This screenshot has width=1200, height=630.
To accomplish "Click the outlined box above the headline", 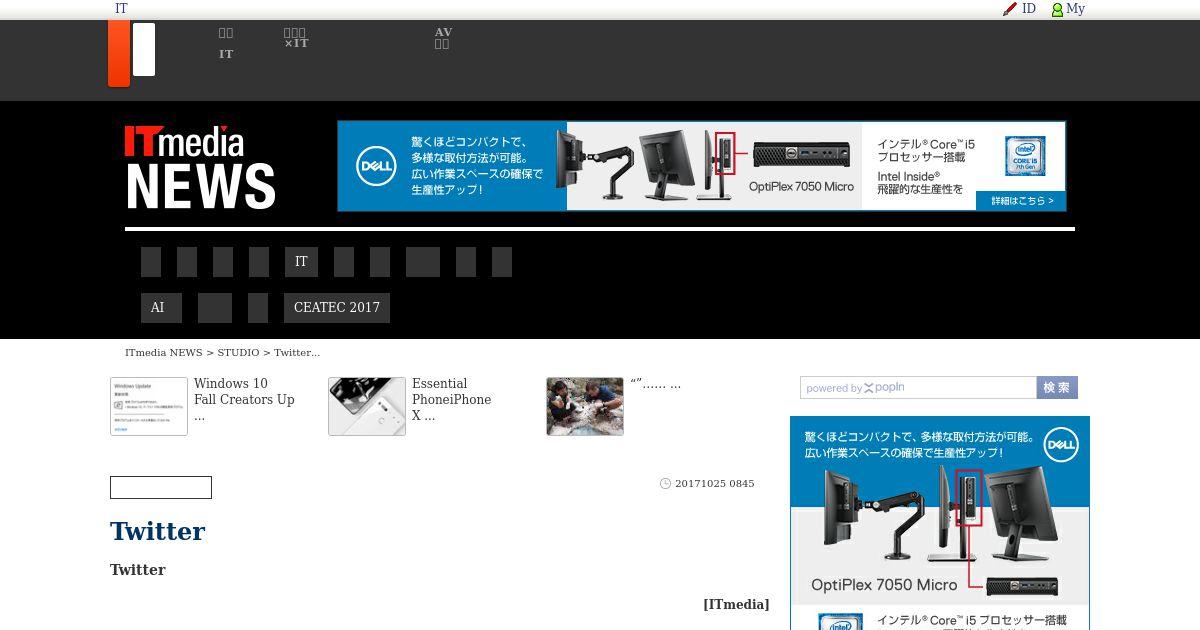I will point(161,488).
